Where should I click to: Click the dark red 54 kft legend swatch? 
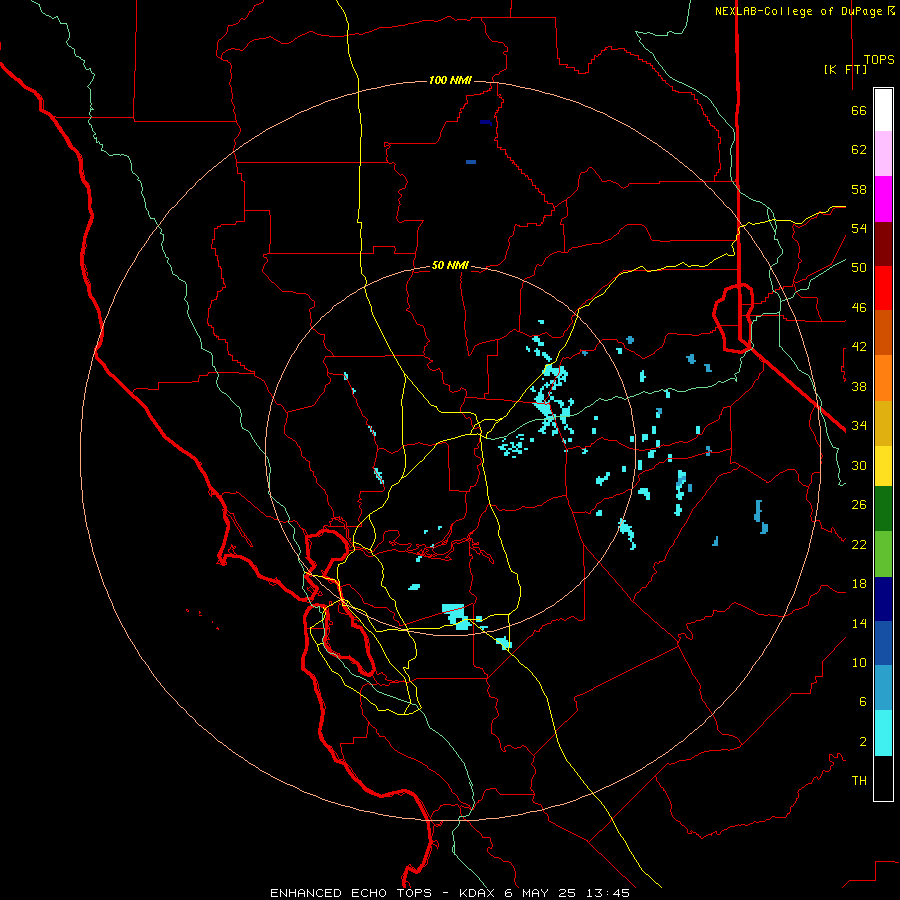[x=883, y=244]
